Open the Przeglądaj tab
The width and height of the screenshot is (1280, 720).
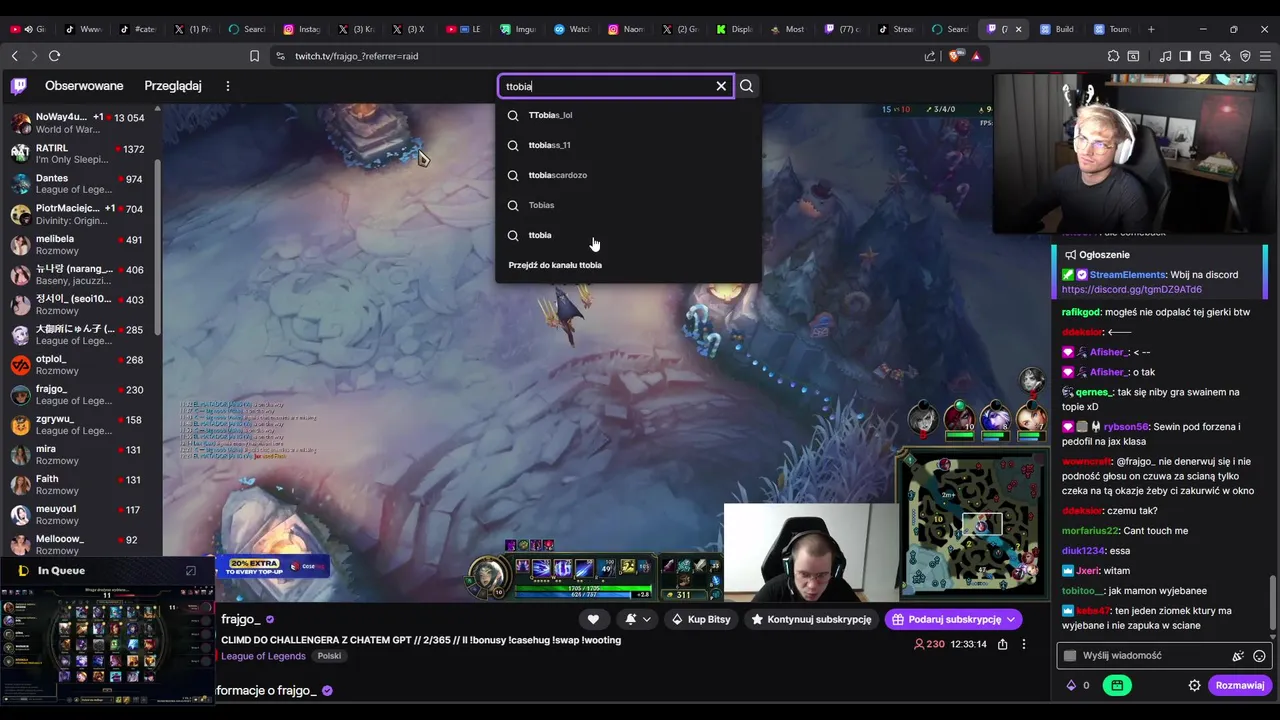click(x=173, y=86)
